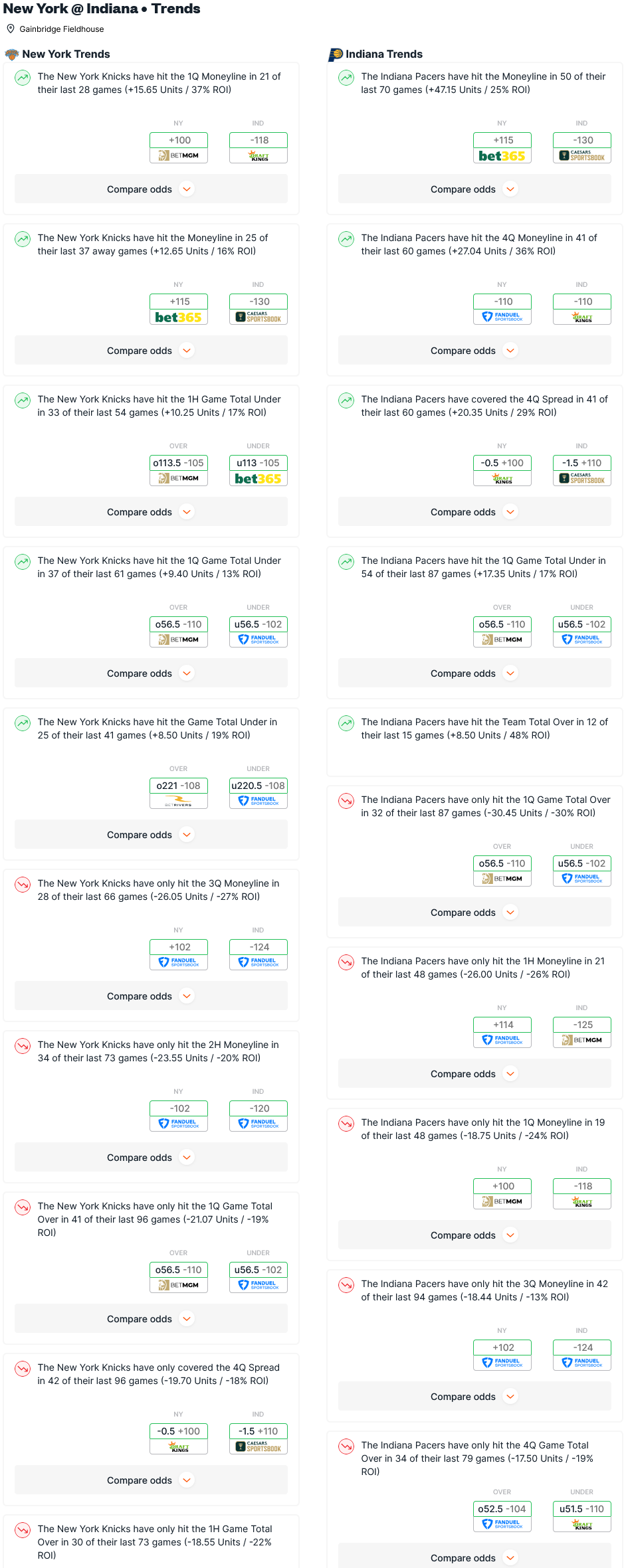Click green trend-up icon for Knicks 1Q Moneyline

(x=23, y=78)
